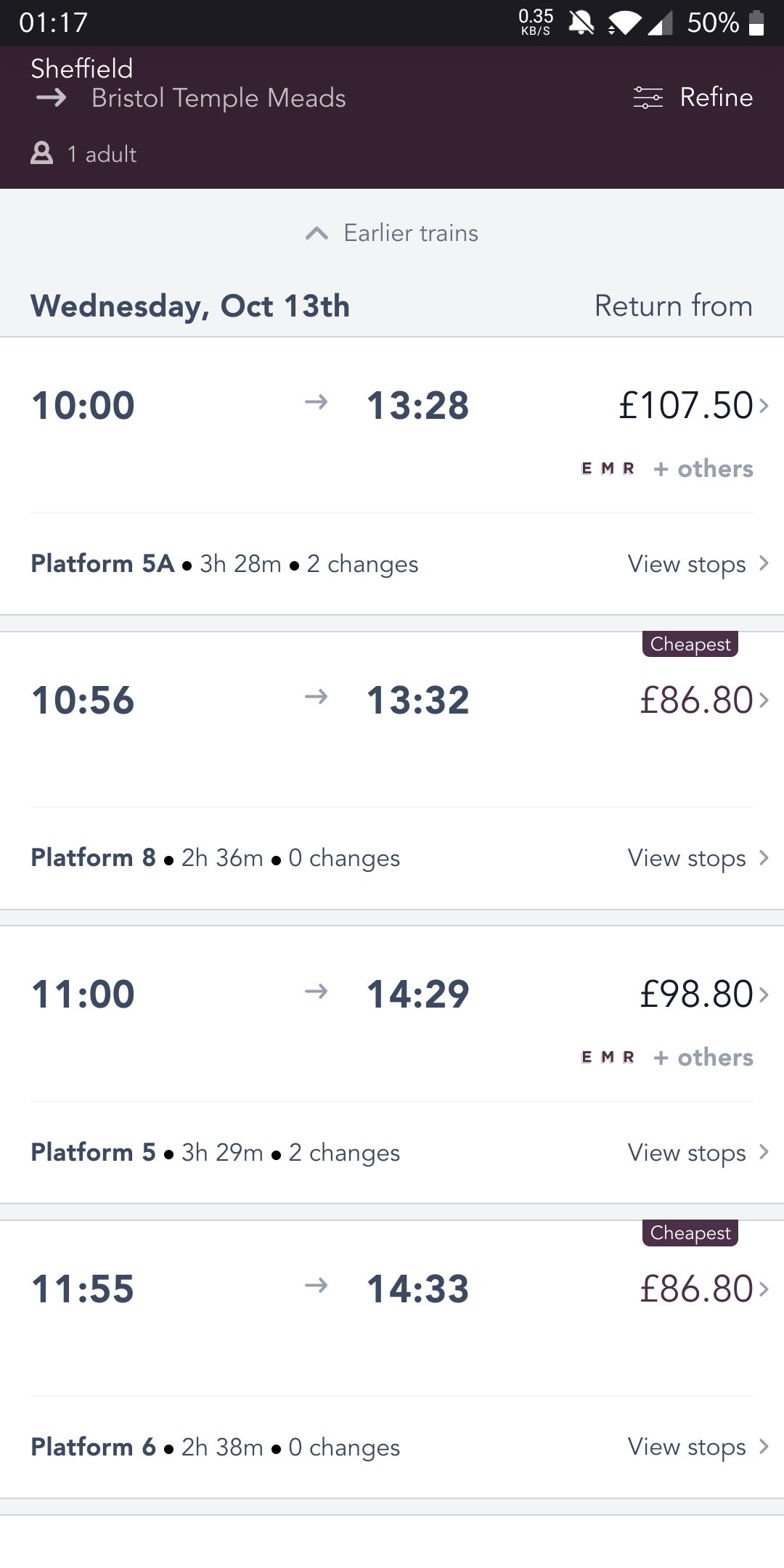The height and width of the screenshot is (1568, 784).
Task: Select the 11:00 to 14:29 journey
Action: [x=250, y=994]
